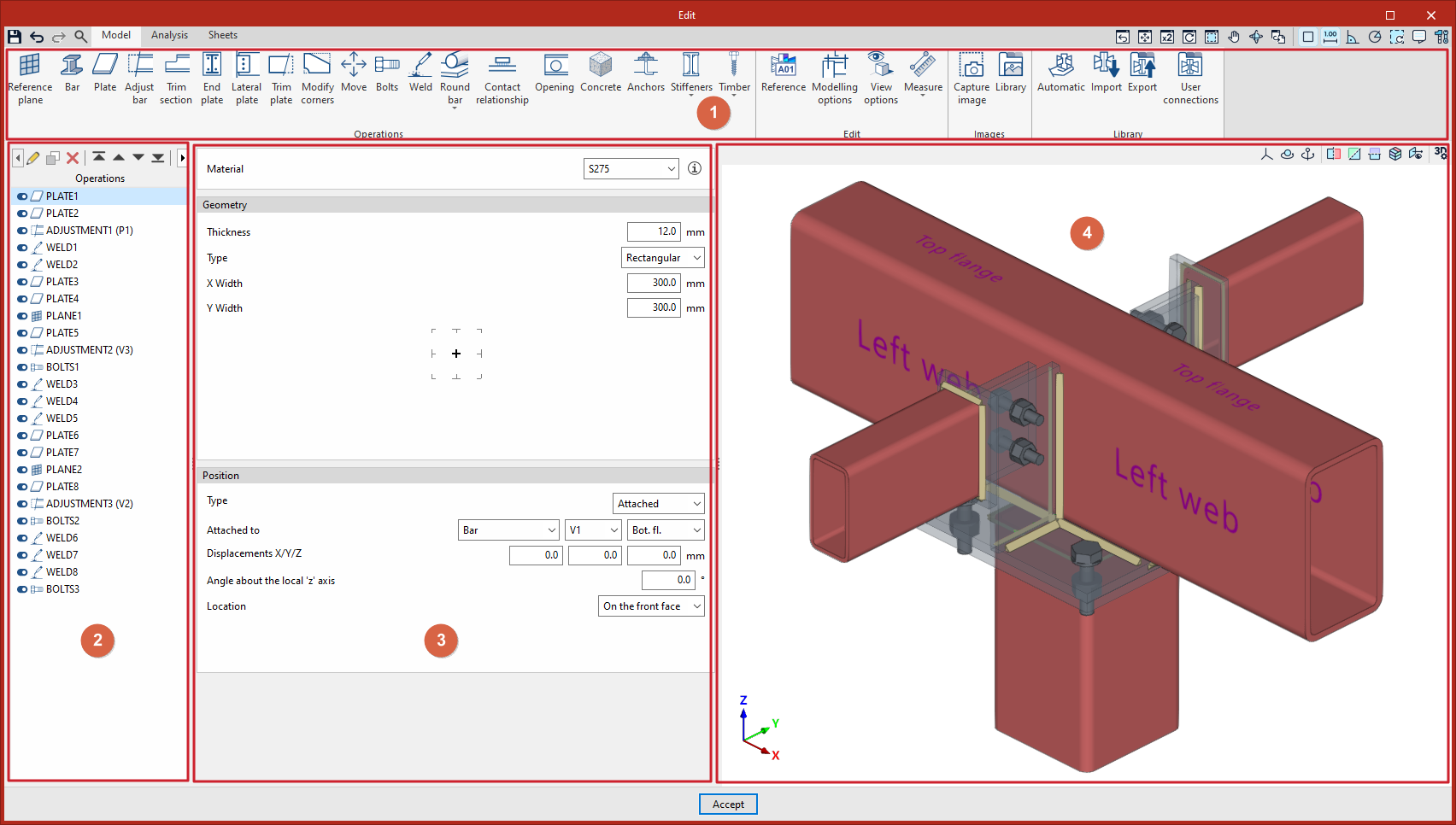Click the X Width input field

pos(654,283)
